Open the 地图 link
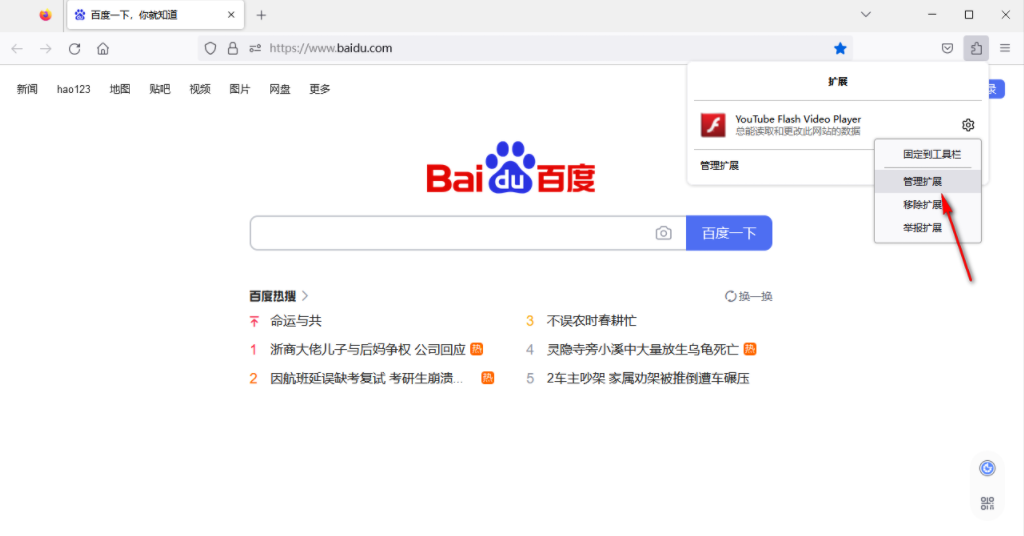The width and height of the screenshot is (1024, 536). point(120,89)
